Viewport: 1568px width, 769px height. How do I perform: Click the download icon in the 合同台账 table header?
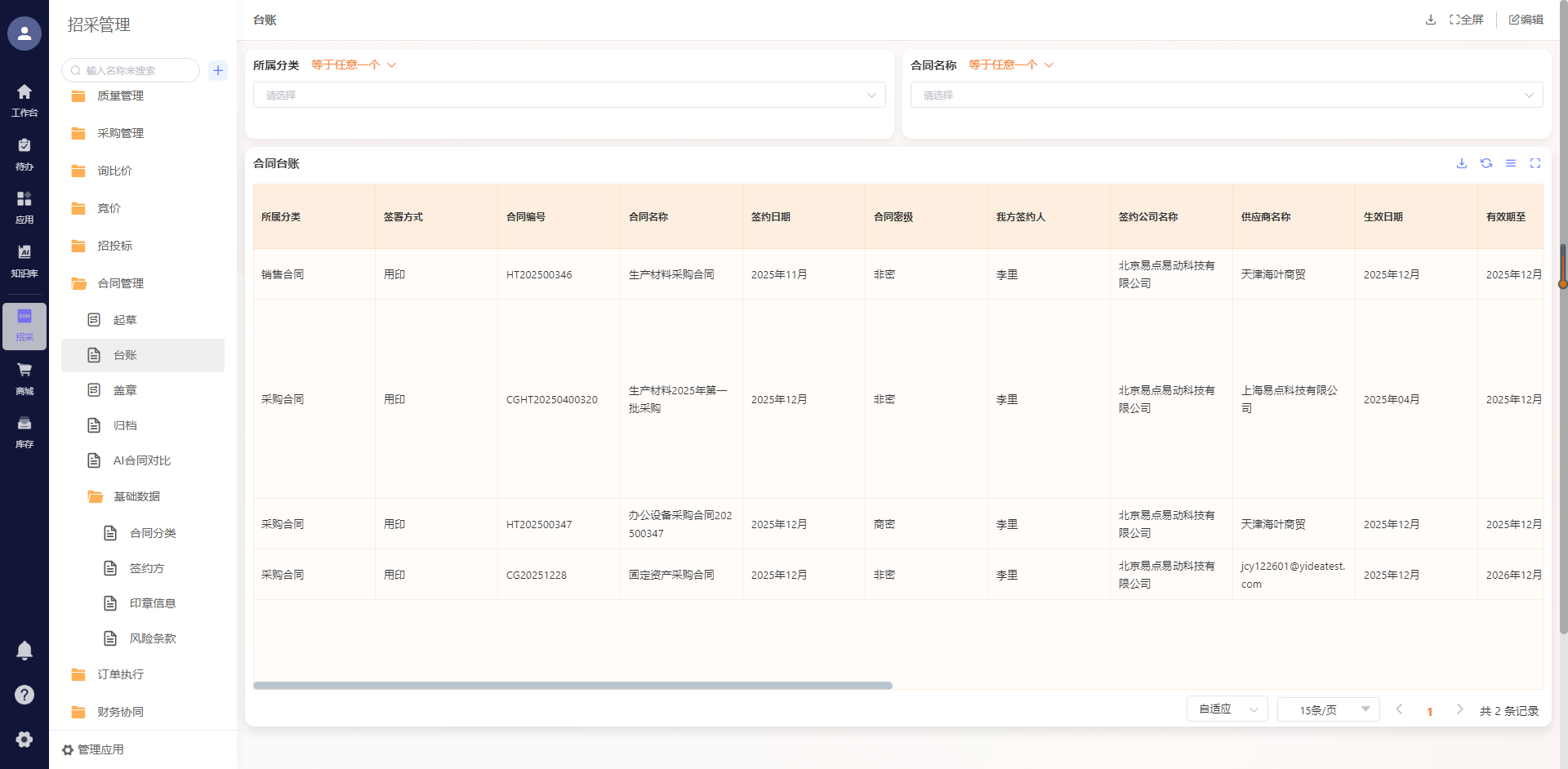1462,163
